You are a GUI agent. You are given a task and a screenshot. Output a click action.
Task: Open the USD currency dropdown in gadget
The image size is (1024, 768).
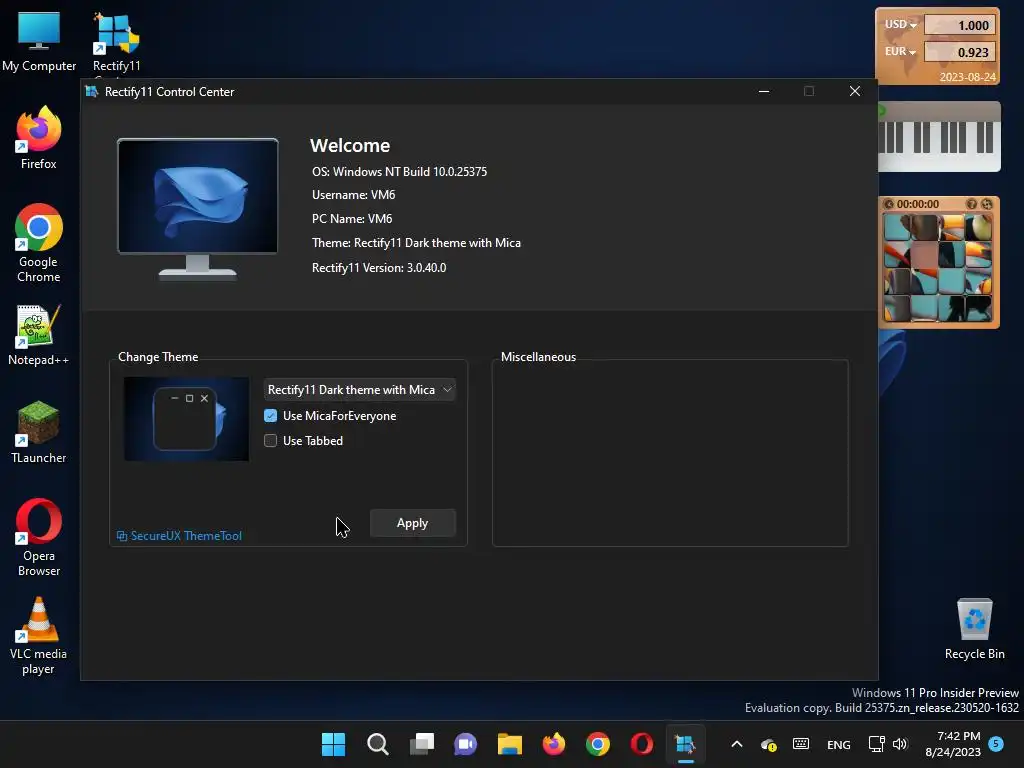point(901,25)
